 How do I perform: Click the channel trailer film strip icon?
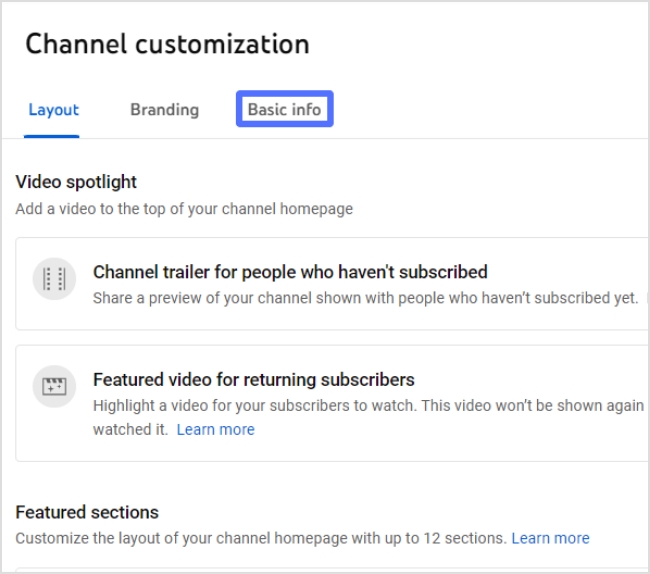point(54,279)
